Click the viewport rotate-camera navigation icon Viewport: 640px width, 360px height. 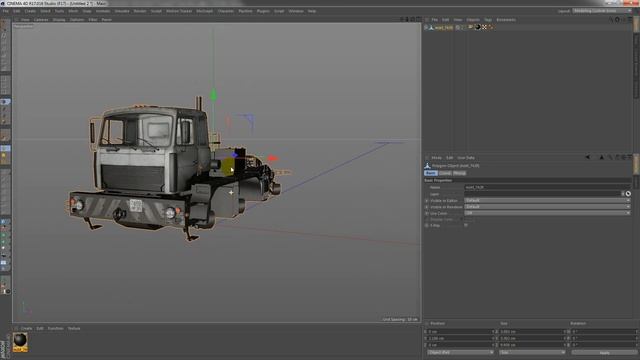(x=412, y=19)
